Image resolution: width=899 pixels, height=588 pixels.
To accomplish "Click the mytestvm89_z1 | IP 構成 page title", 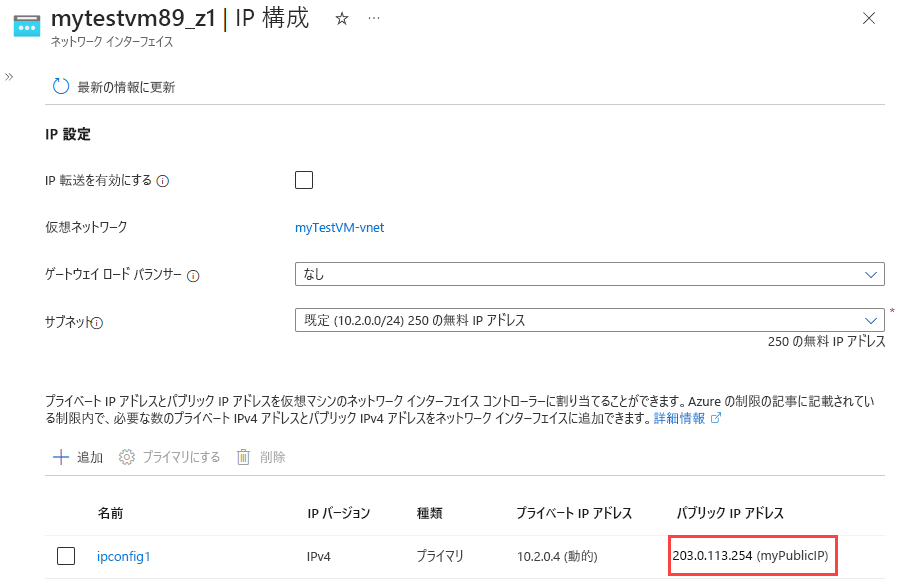I will tap(180, 18).
